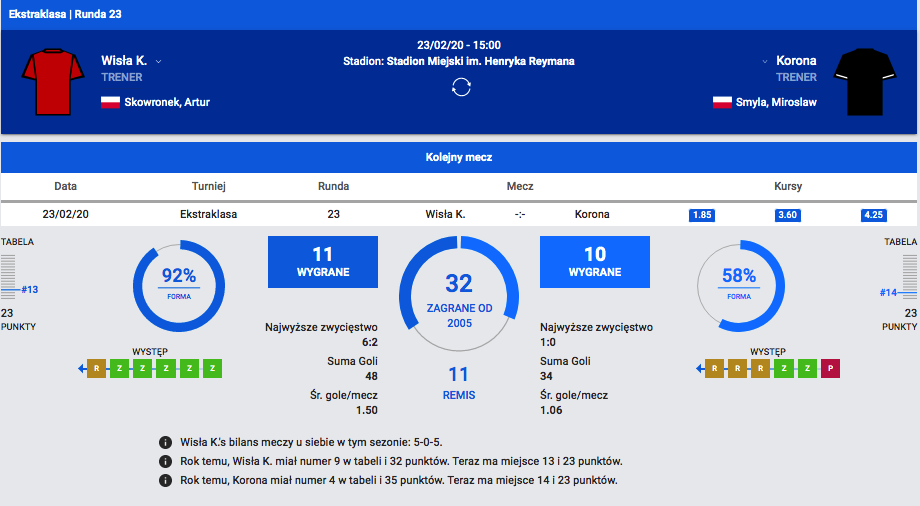Click Smyla, Miroslaw trainer name
The width and height of the screenshot is (920, 506).
tap(776, 102)
